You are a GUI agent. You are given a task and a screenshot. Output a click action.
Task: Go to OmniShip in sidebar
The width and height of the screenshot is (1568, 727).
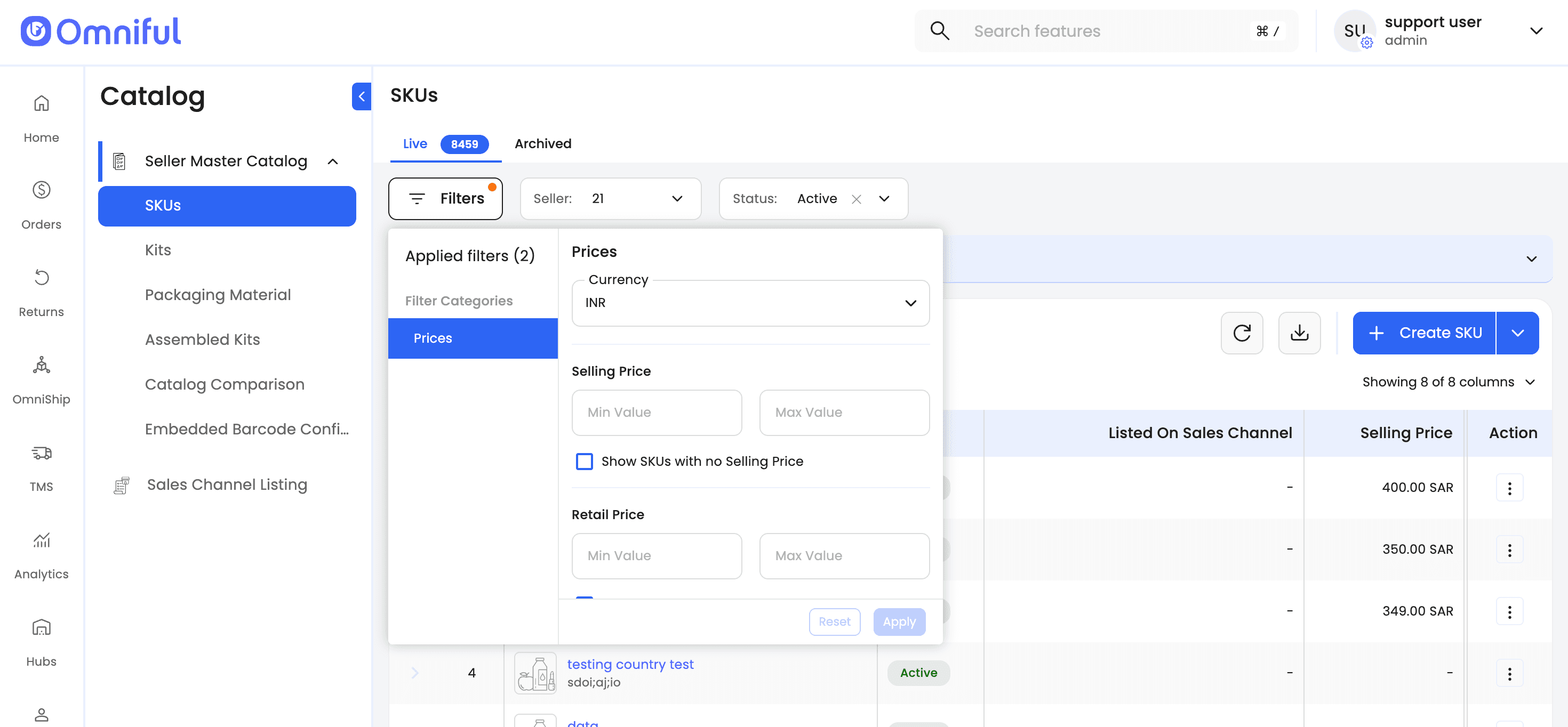41,366
